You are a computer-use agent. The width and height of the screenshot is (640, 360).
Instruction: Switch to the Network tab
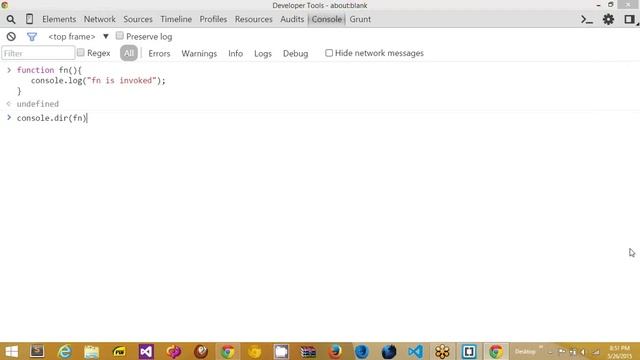click(100, 19)
